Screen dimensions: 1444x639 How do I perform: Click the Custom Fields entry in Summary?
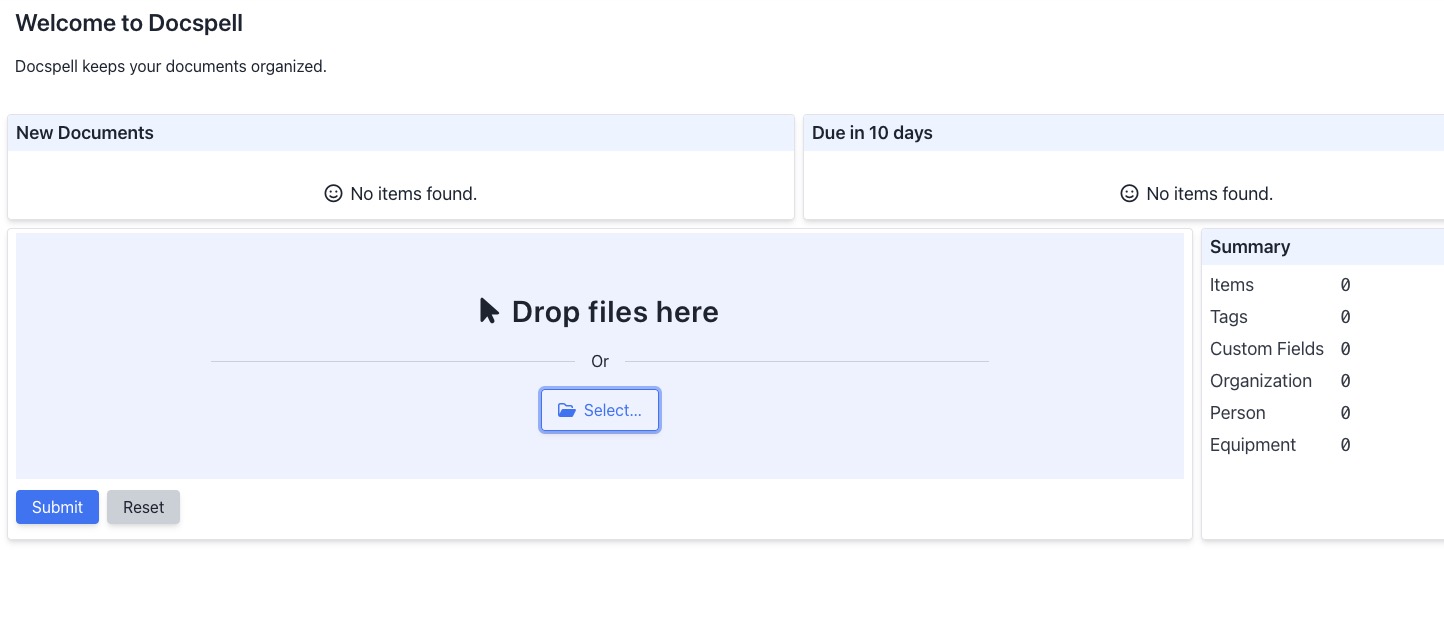click(1267, 349)
